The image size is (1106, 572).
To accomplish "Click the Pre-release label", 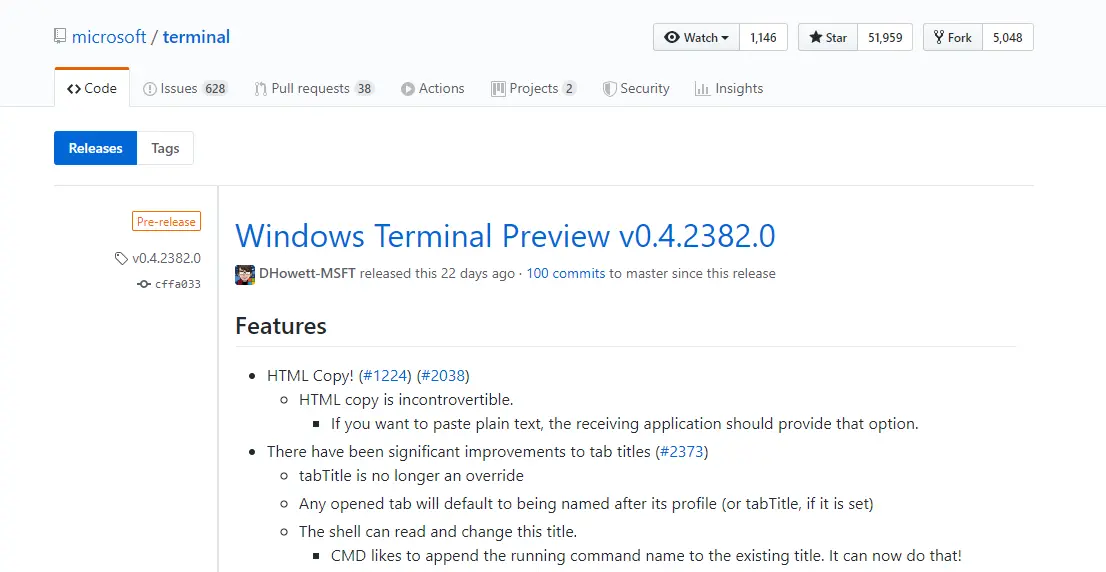I will pyautogui.click(x=166, y=221).
